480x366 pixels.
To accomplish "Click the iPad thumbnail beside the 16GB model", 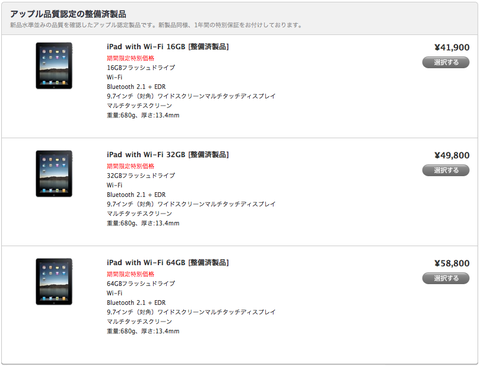I will point(54,66).
